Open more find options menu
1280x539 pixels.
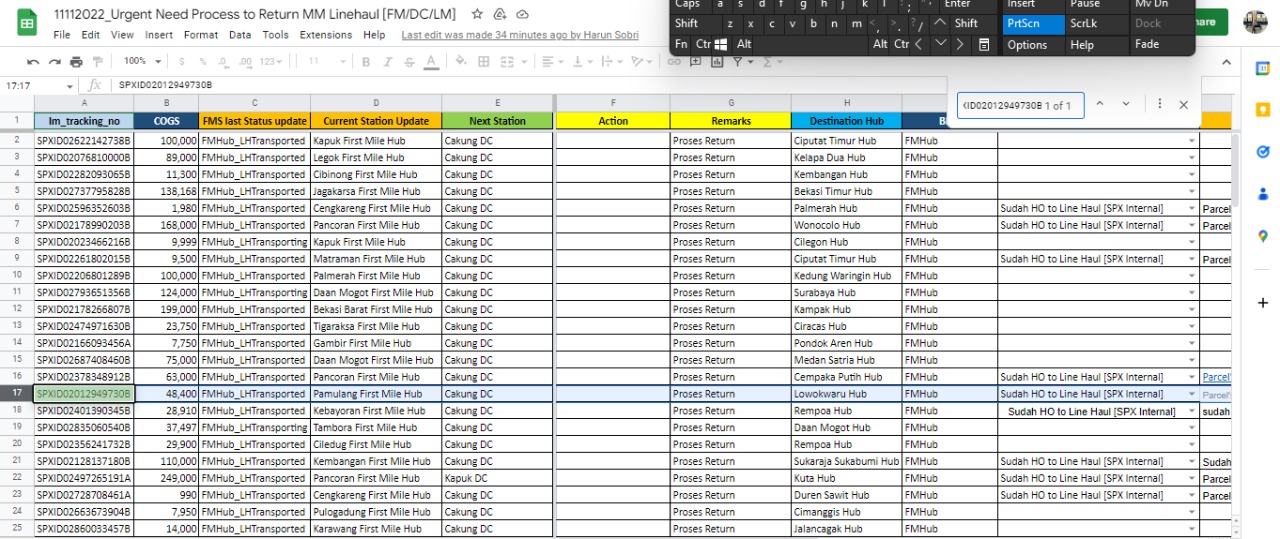[1159, 104]
